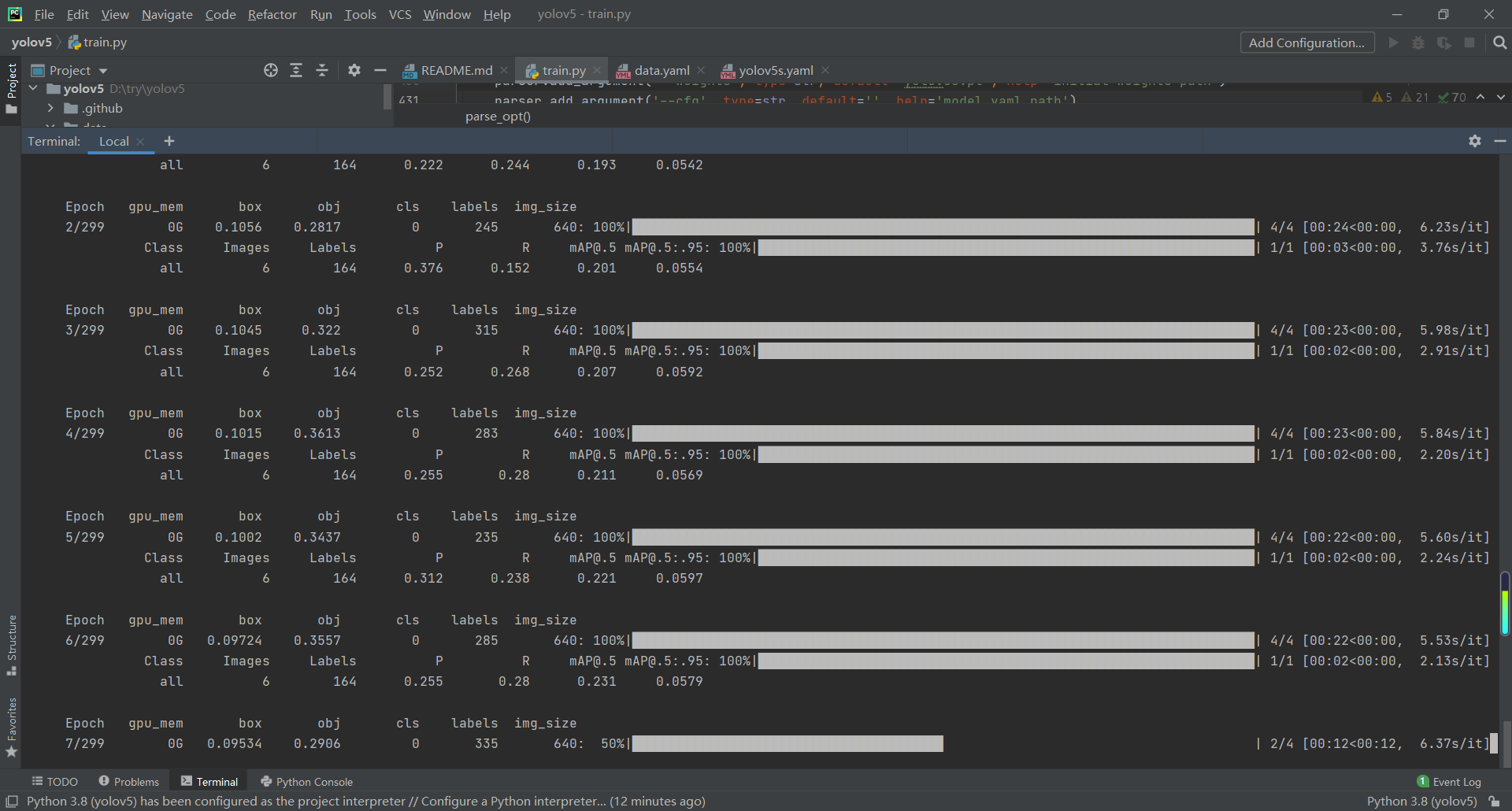Open the Refactor menu
The image size is (1512, 811).
(x=272, y=14)
